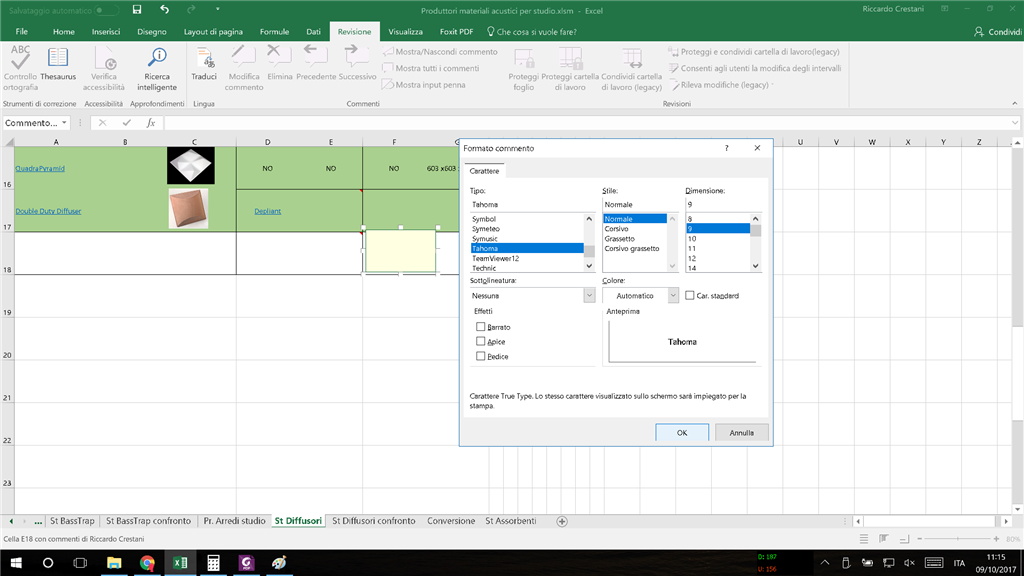Open Rileva modifiche legacy dropdown

point(721,85)
